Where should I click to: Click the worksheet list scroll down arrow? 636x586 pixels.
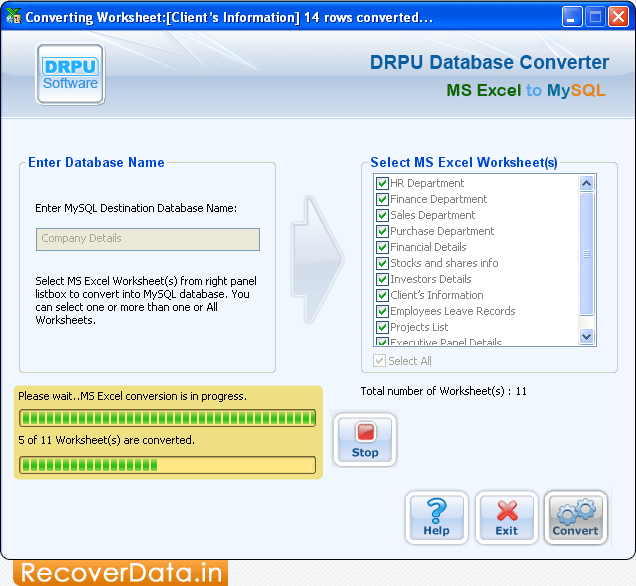[587, 336]
